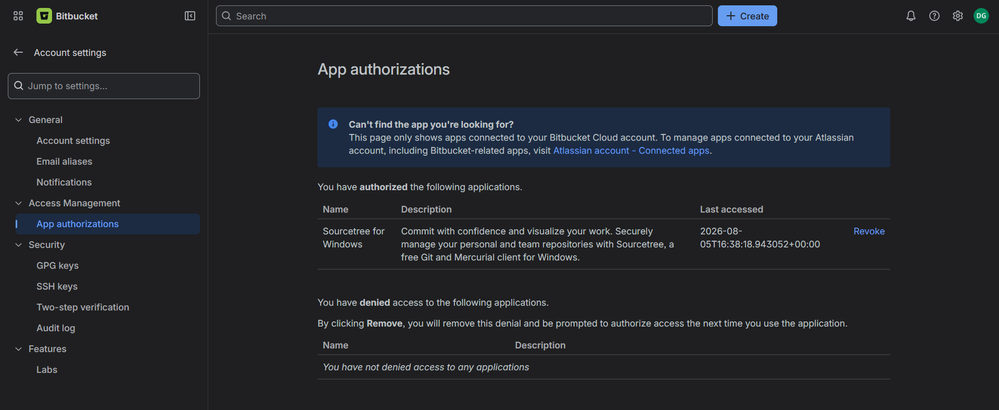Image resolution: width=999 pixels, height=410 pixels.
Task: Open Account settings under General
Action: [x=73, y=141]
